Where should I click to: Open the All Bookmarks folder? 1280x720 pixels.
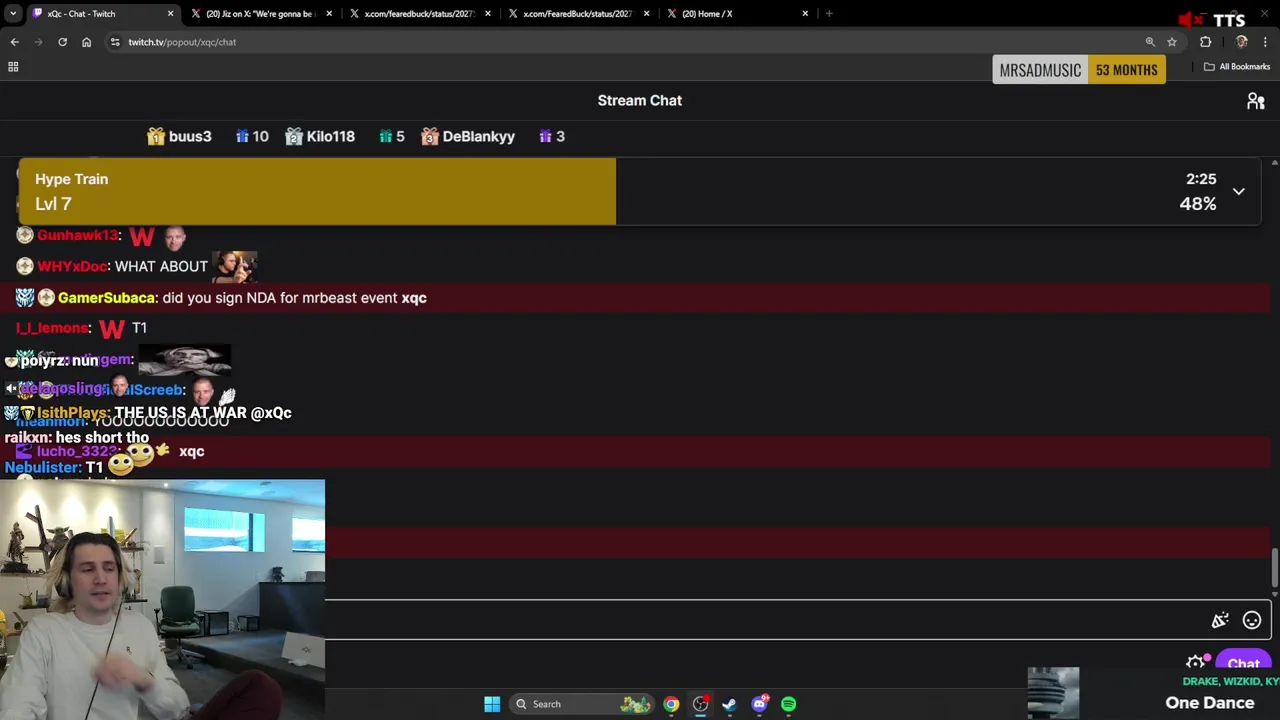click(1237, 67)
